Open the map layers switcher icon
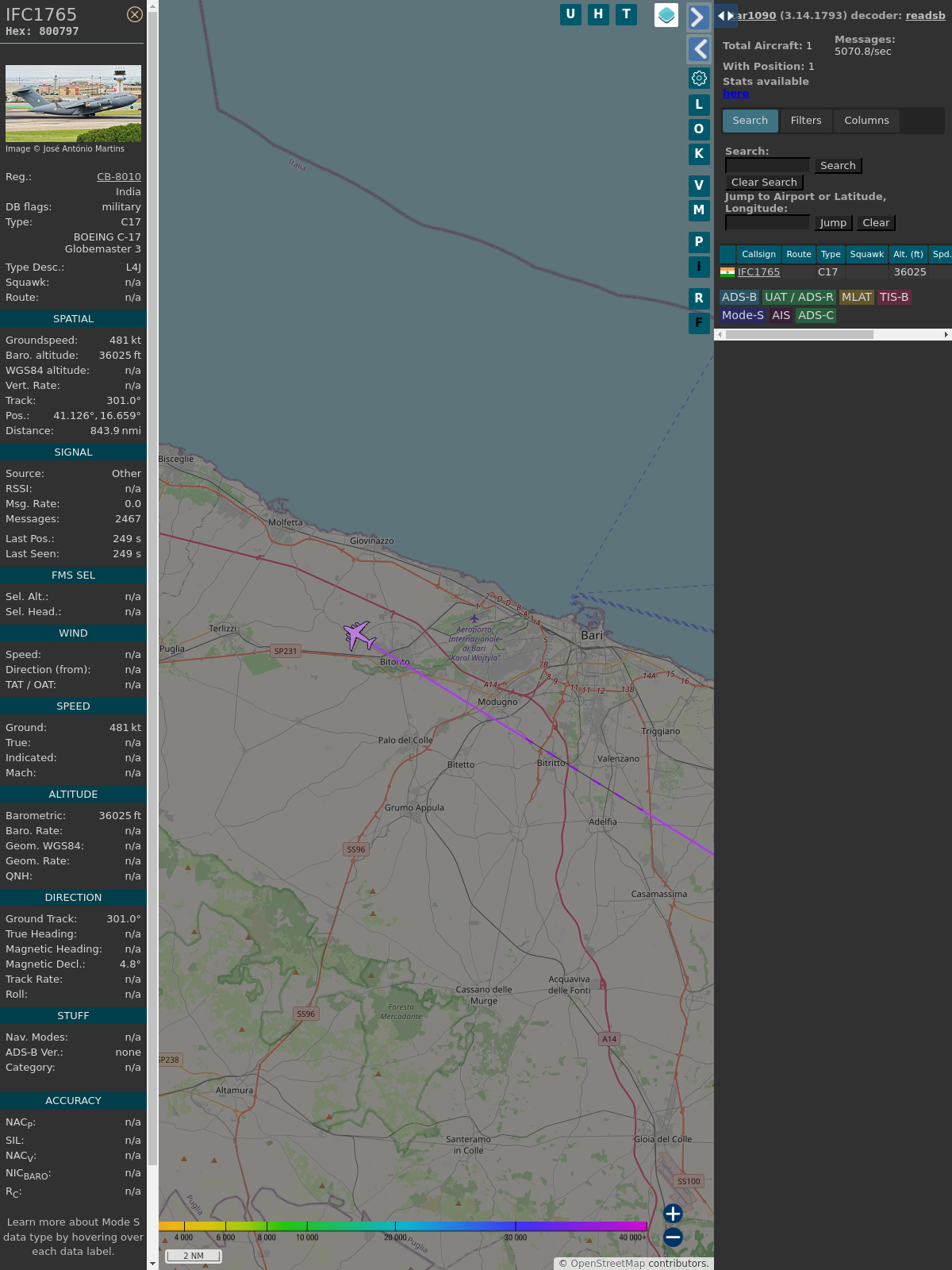 pos(666,14)
